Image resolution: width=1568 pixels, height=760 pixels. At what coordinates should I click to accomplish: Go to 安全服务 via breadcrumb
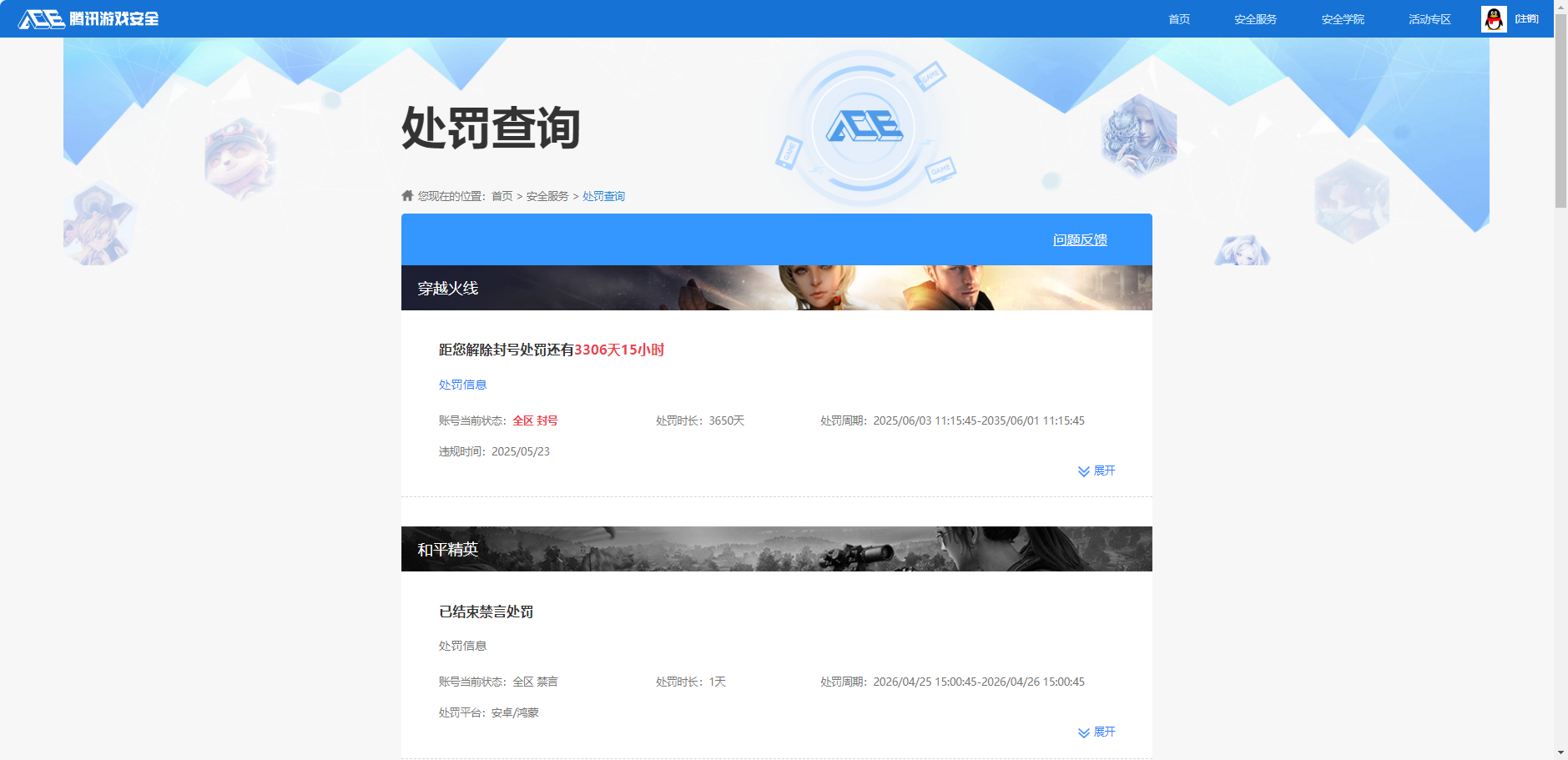(547, 196)
